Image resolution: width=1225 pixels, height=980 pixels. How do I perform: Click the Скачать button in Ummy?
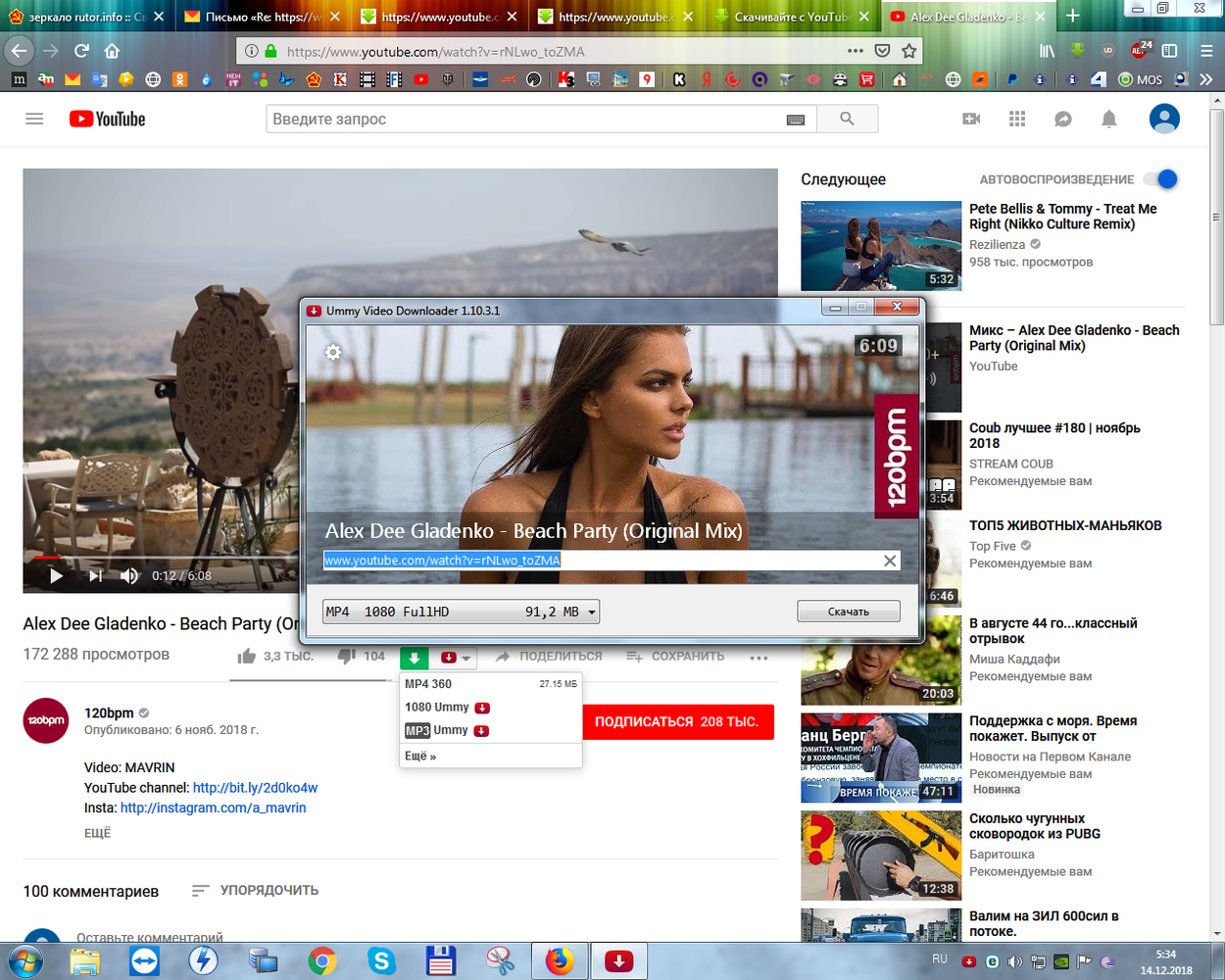tap(849, 612)
